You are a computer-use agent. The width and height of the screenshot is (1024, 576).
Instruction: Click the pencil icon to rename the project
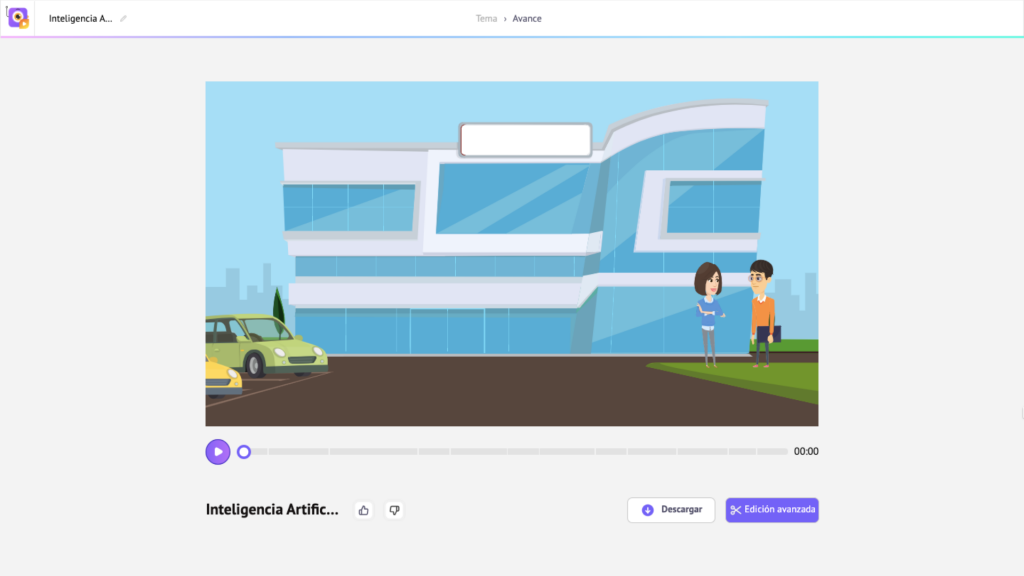pyautogui.click(x=123, y=18)
